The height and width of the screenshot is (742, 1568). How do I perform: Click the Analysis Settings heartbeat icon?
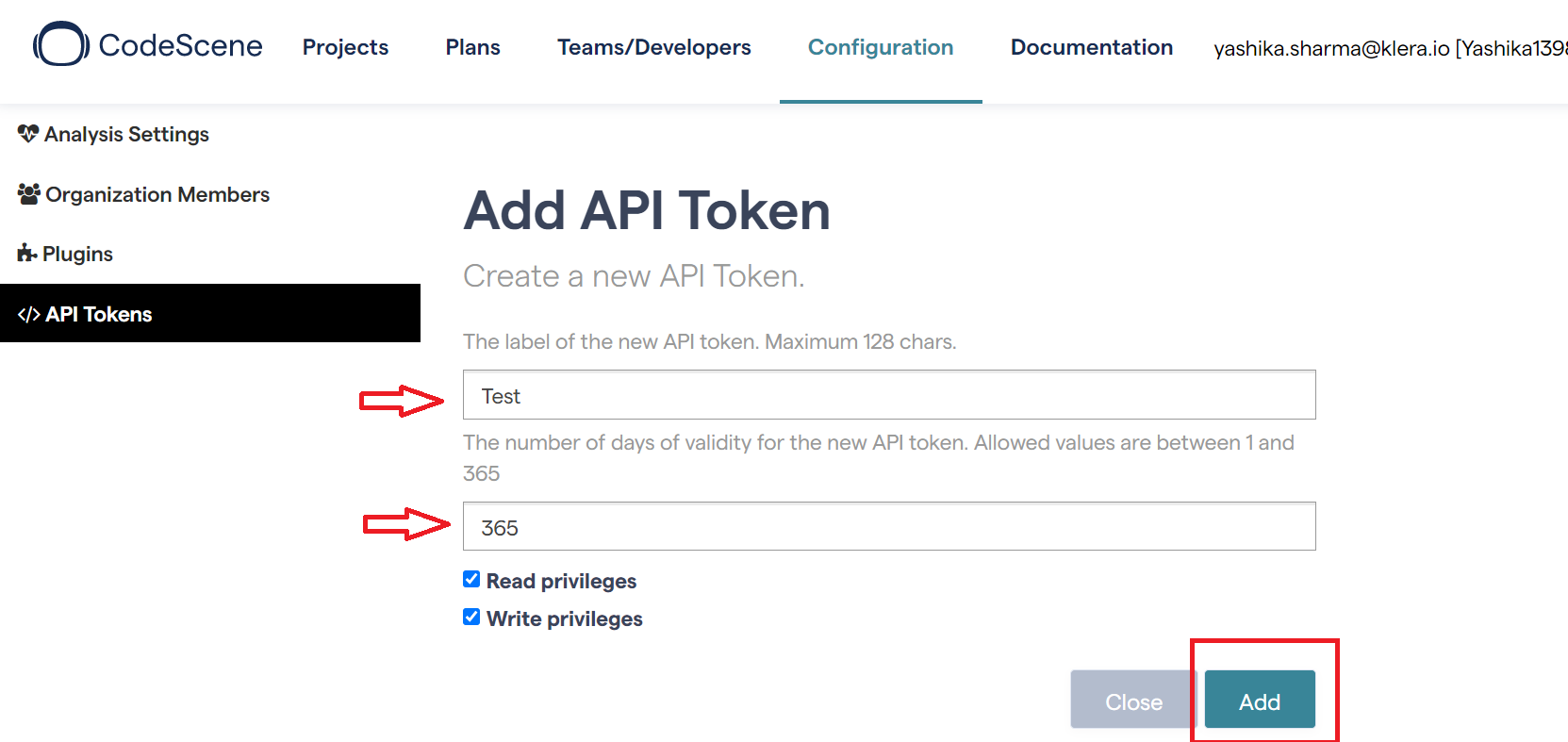pos(28,134)
